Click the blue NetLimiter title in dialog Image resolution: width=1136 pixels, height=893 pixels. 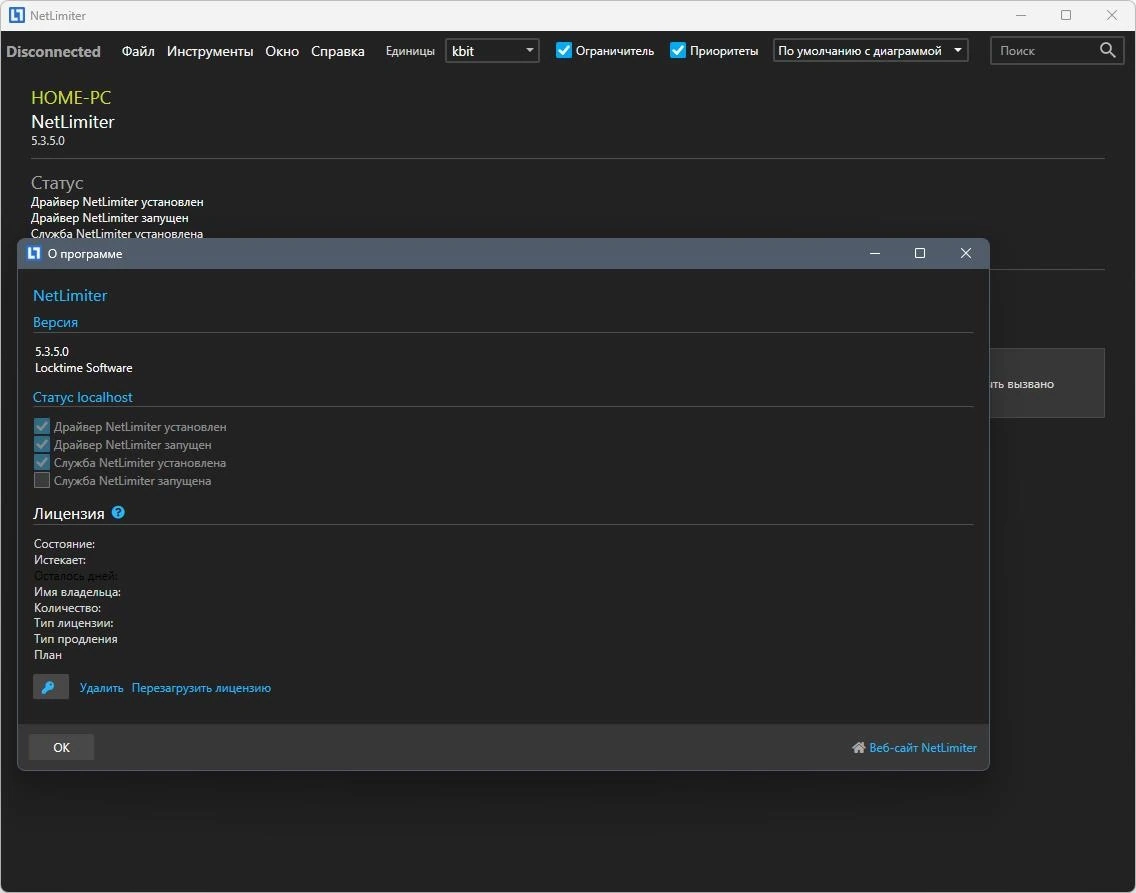[x=70, y=295]
